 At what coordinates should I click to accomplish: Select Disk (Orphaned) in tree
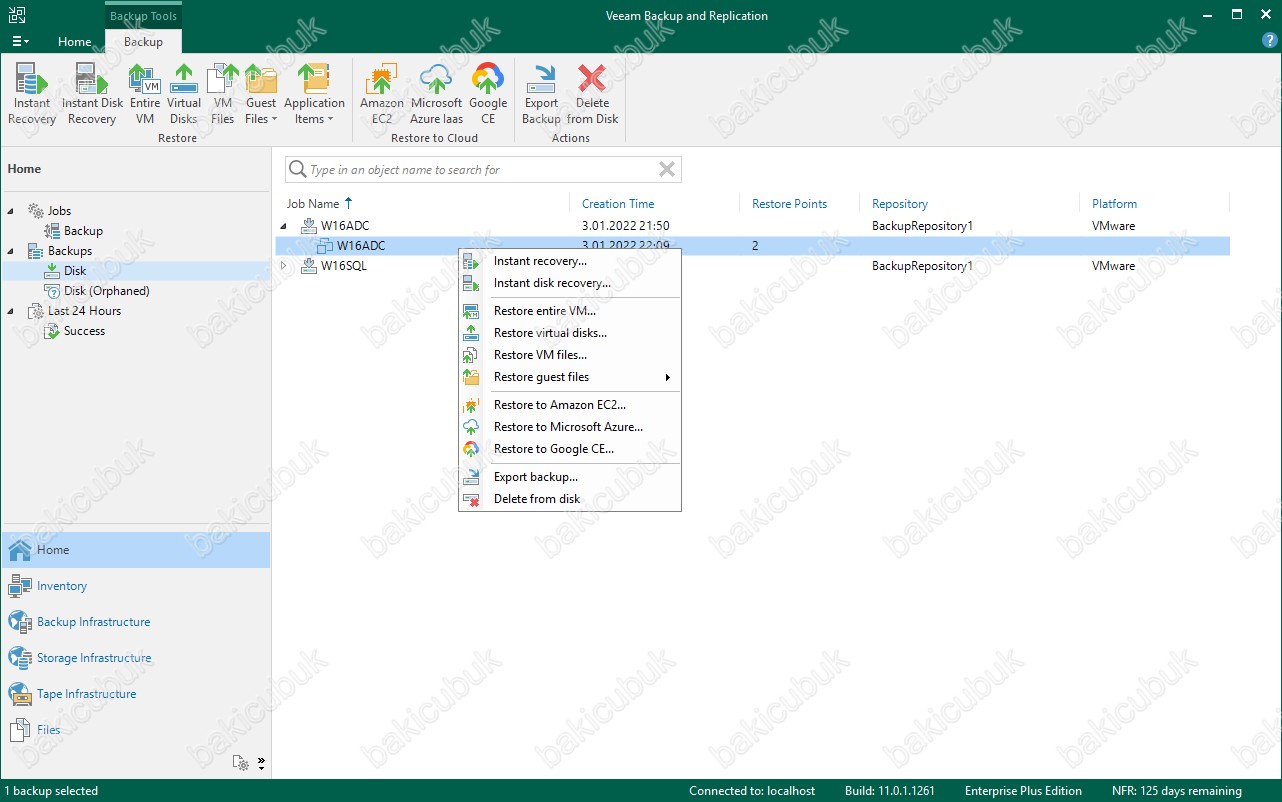106,291
